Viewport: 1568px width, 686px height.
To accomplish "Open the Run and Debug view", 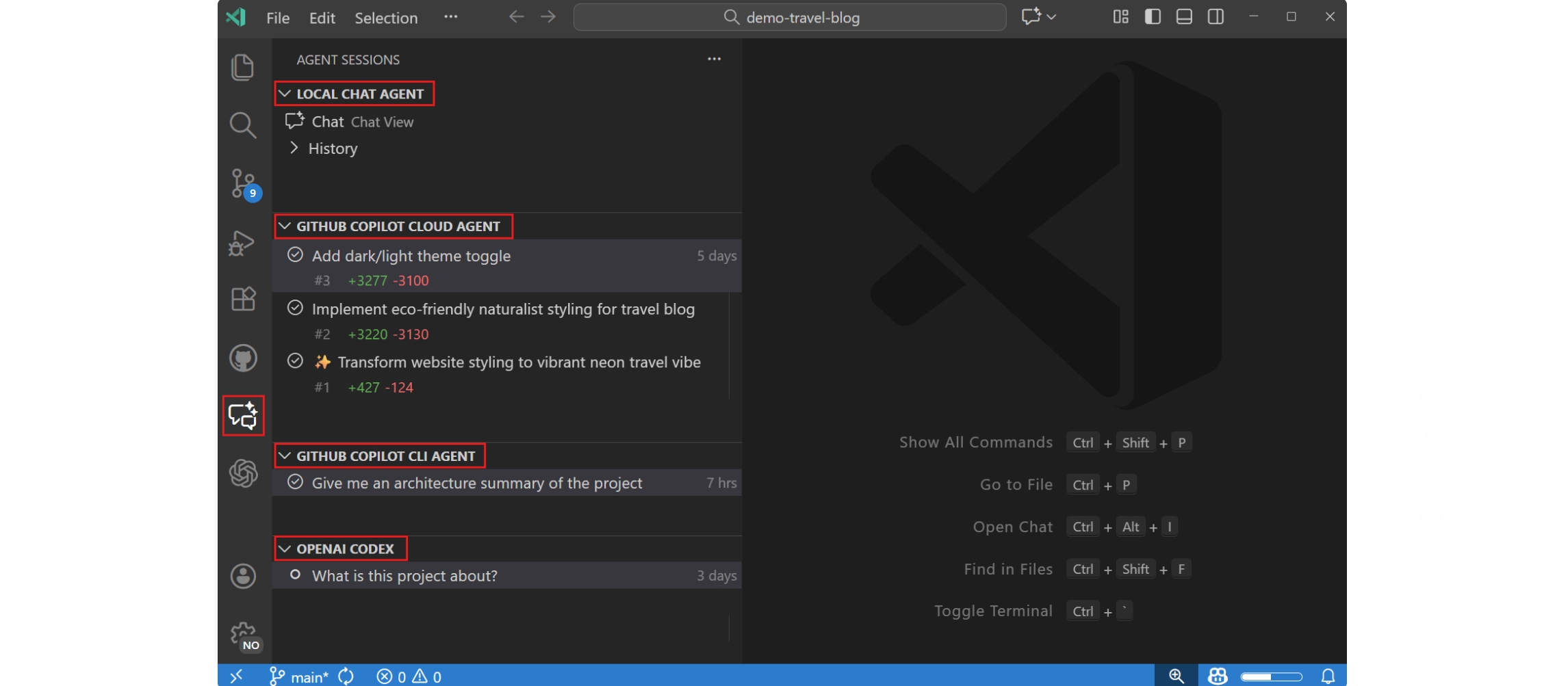I will (242, 241).
